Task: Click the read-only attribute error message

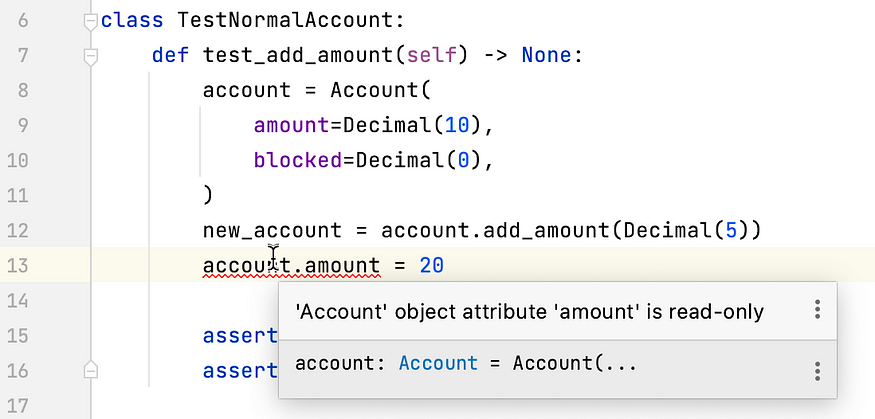Action: tap(529, 312)
